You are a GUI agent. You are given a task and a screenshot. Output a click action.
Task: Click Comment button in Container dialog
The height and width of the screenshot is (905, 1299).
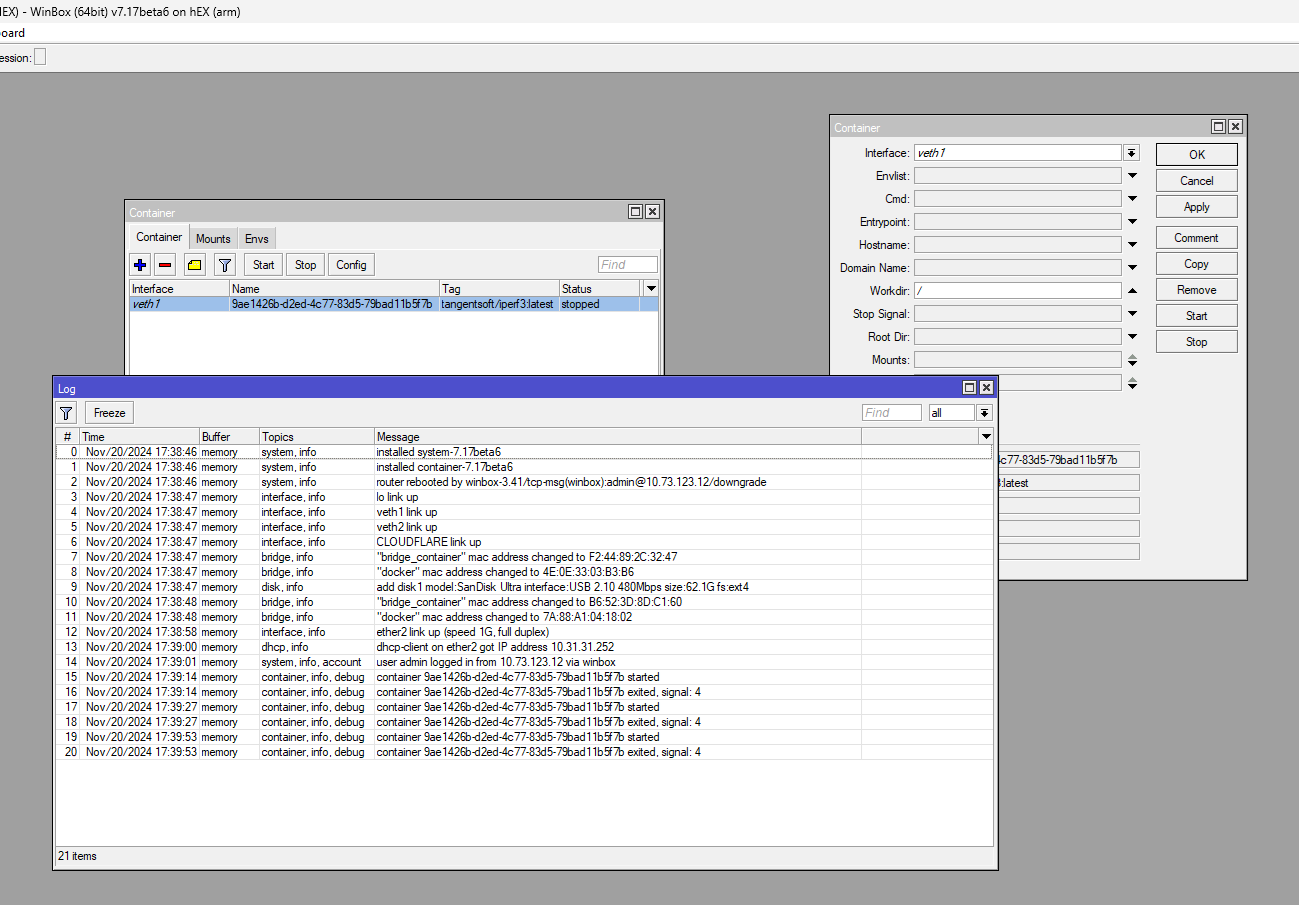1197,238
